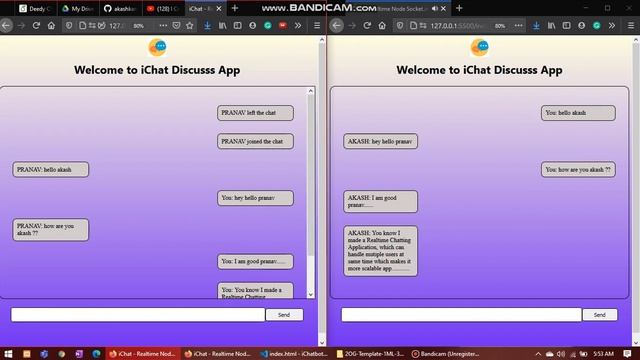Click the left browser page's scrollbar down arrow
The image size is (640, 360).
322,342
